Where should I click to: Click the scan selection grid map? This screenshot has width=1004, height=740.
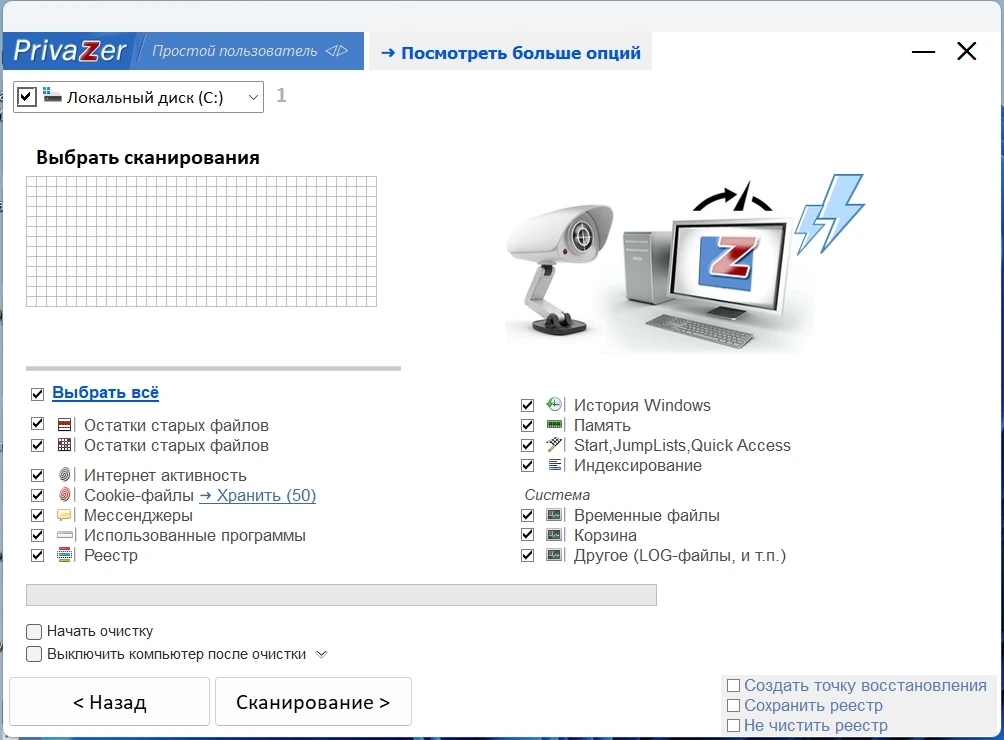(201, 242)
